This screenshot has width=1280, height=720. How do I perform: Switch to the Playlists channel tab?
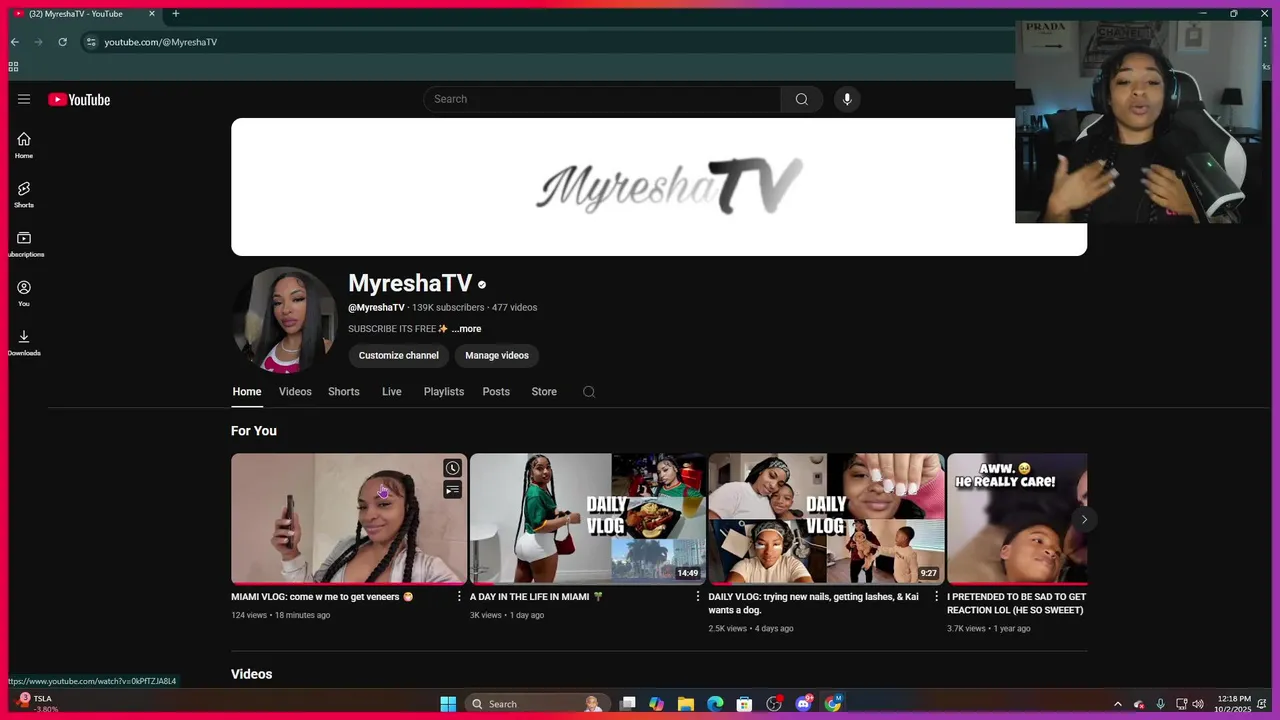click(444, 392)
